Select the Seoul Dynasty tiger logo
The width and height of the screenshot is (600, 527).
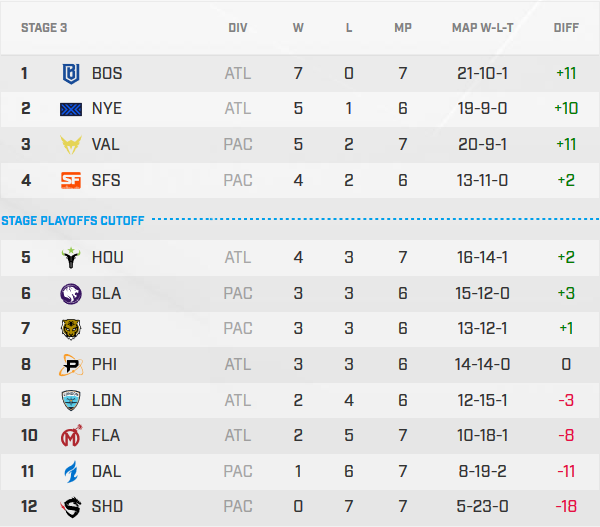tap(71, 329)
